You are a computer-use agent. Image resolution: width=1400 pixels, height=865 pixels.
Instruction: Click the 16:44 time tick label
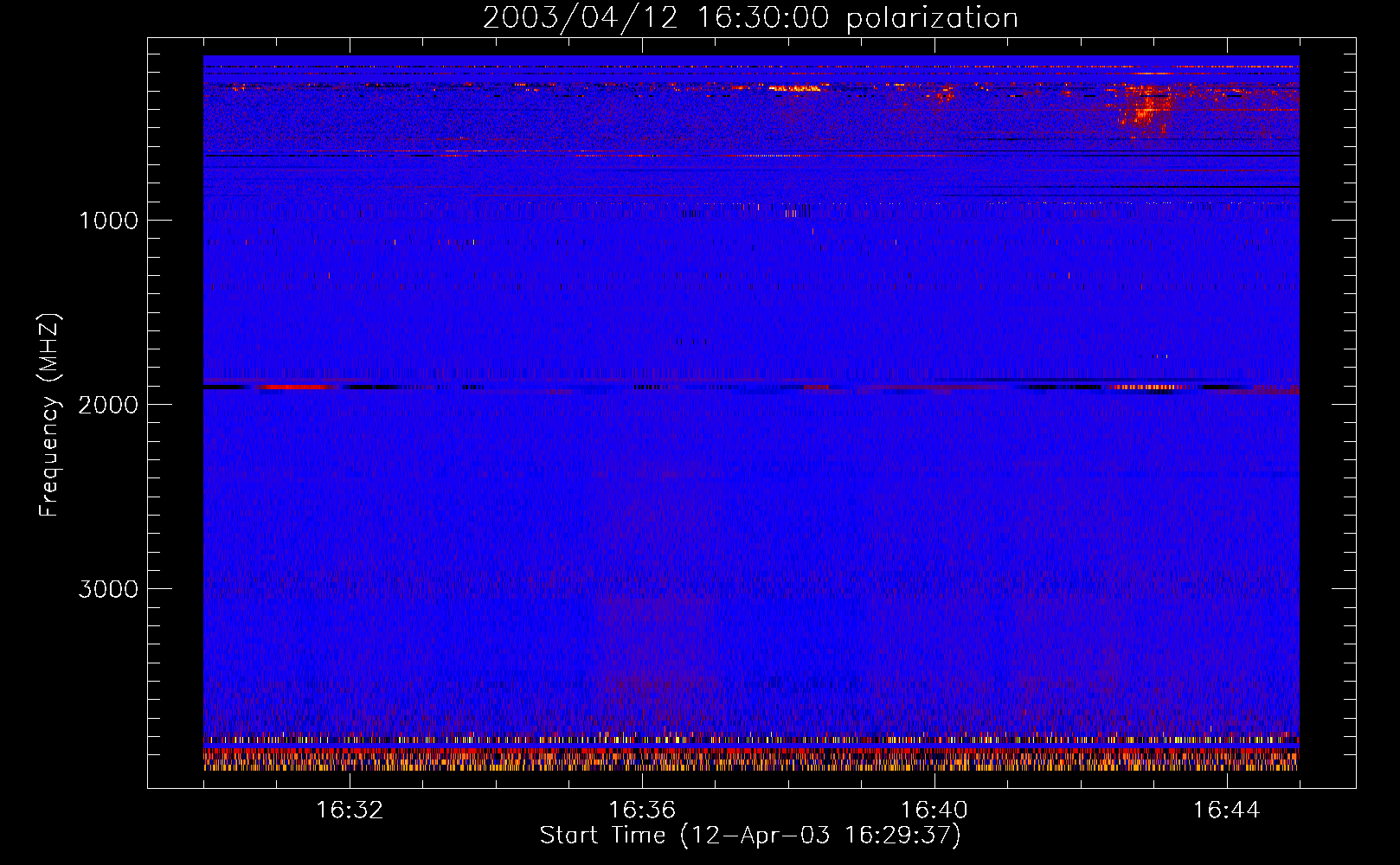(x=1226, y=811)
